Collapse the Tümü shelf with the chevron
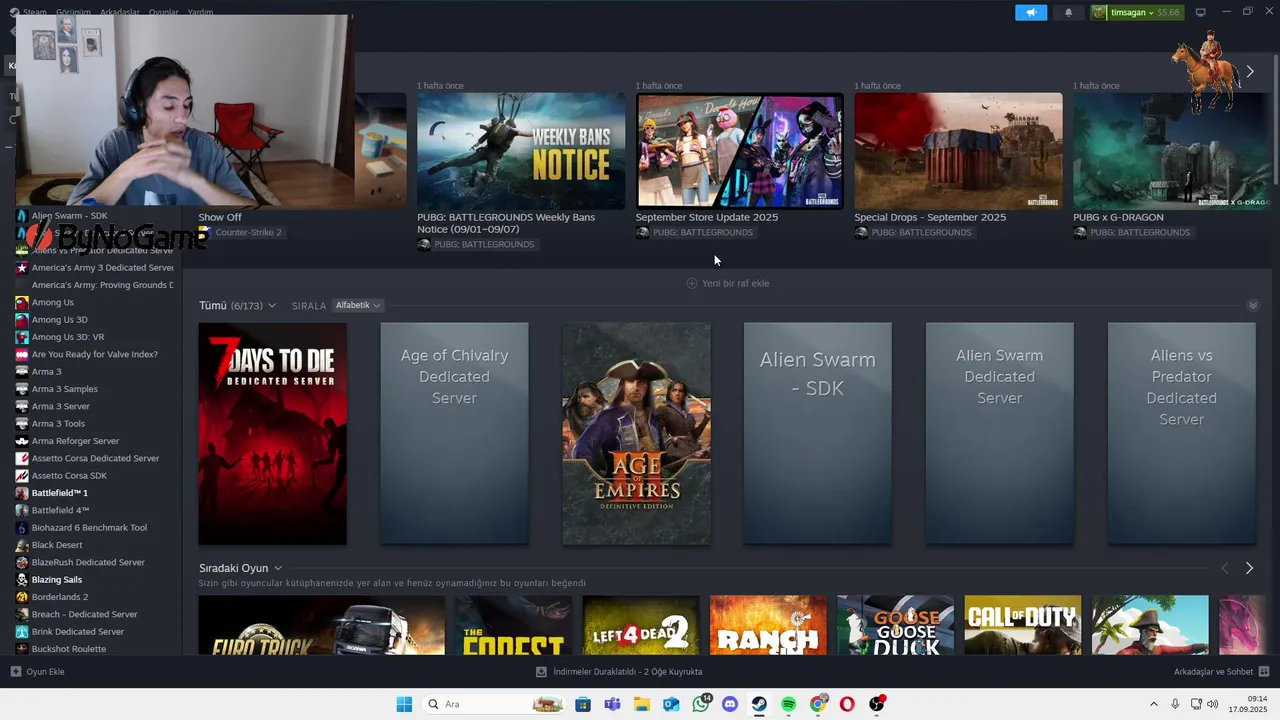The height and width of the screenshot is (720, 1280). click(1253, 305)
